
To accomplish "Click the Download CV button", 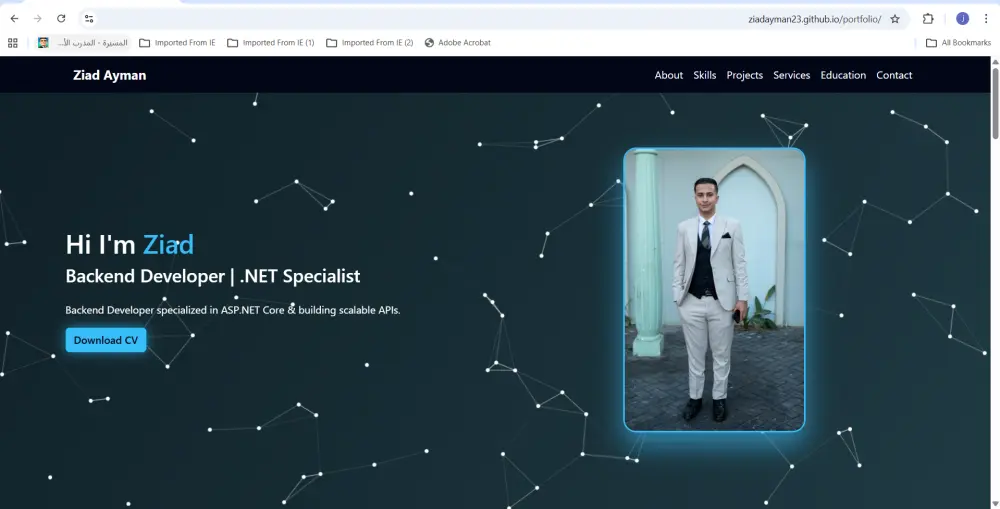I will pos(106,340).
